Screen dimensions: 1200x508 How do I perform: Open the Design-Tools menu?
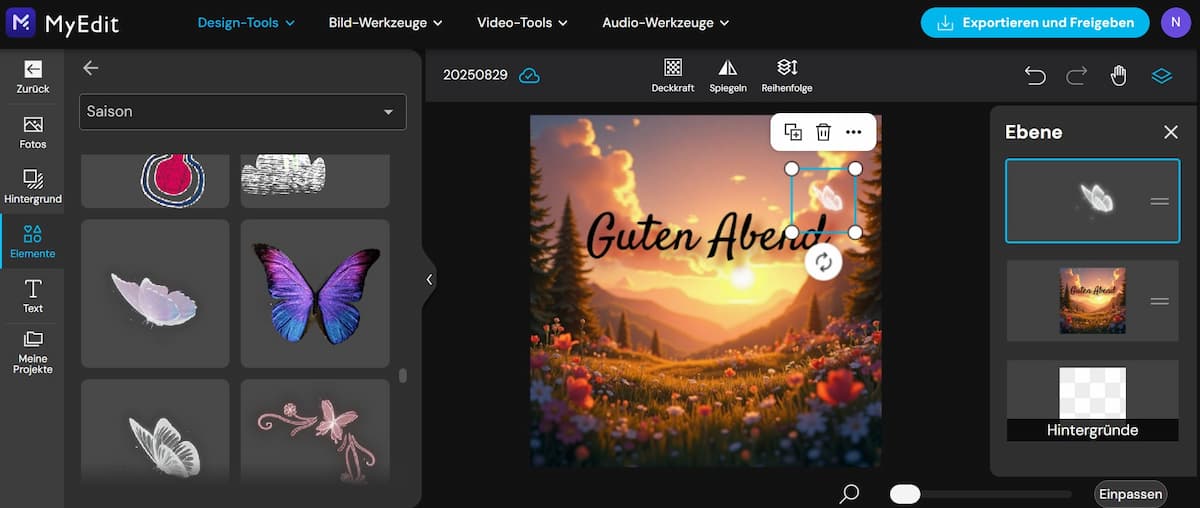pyautogui.click(x=246, y=22)
